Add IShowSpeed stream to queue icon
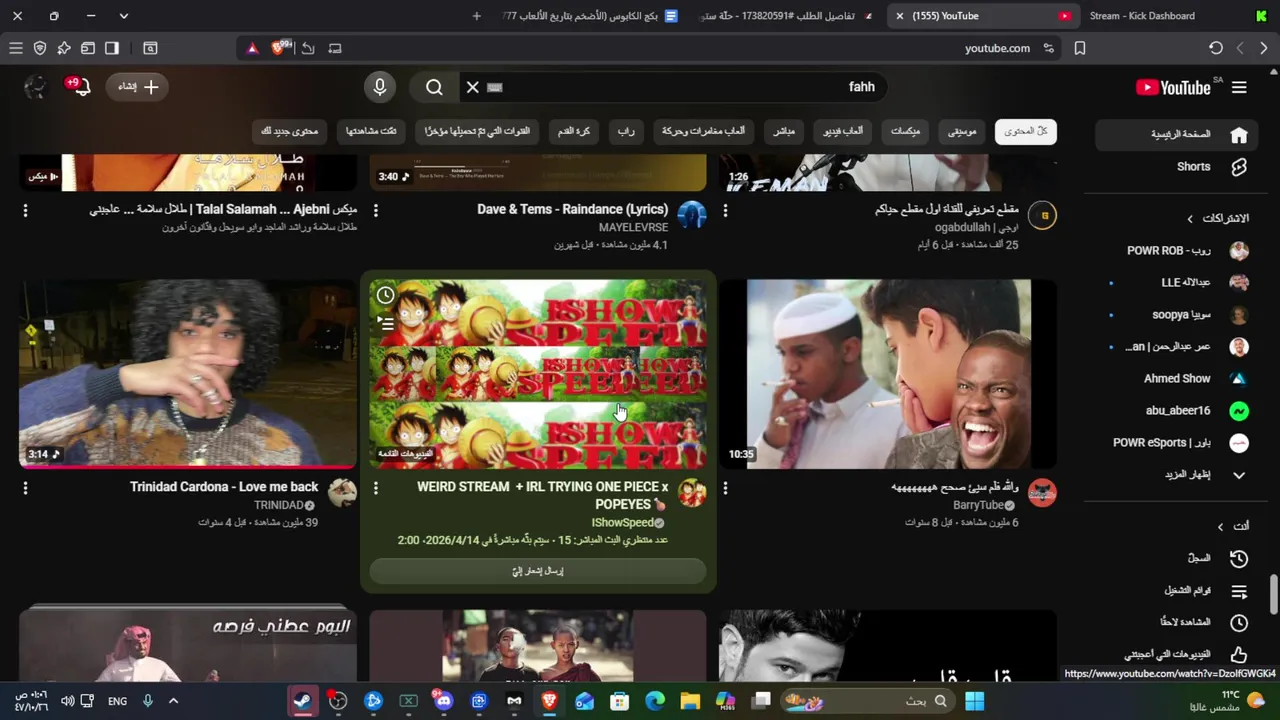Image resolution: width=1280 pixels, height=720 pixels. 385,323
